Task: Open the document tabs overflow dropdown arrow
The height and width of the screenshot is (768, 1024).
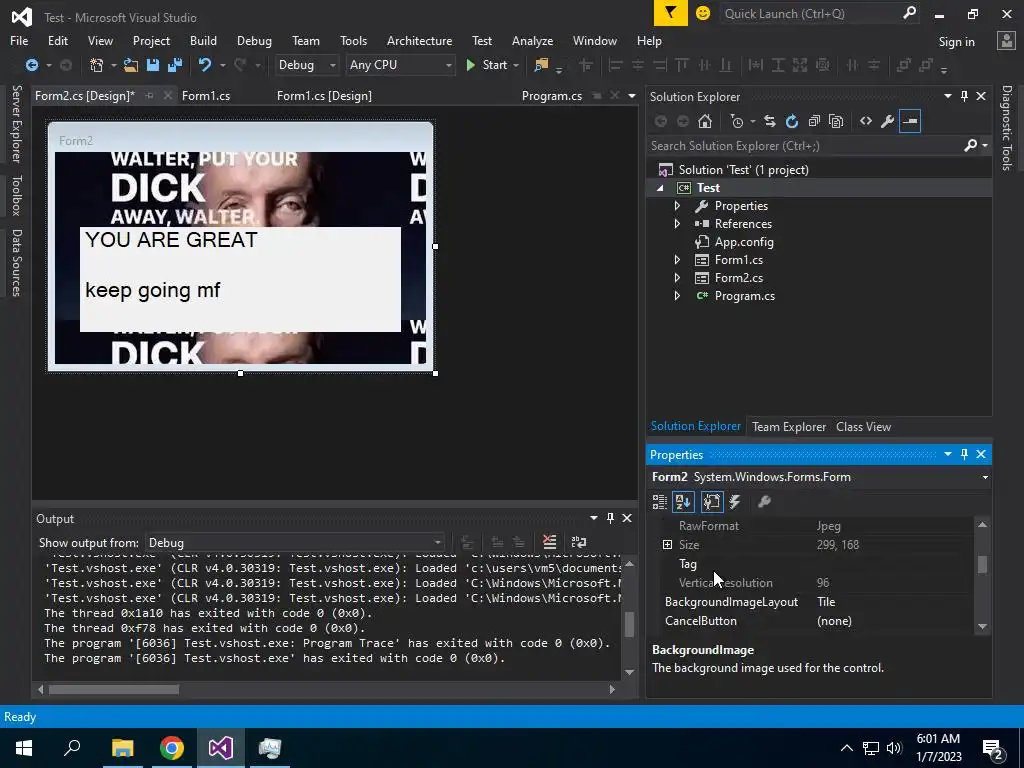Action: coord(632,96)
